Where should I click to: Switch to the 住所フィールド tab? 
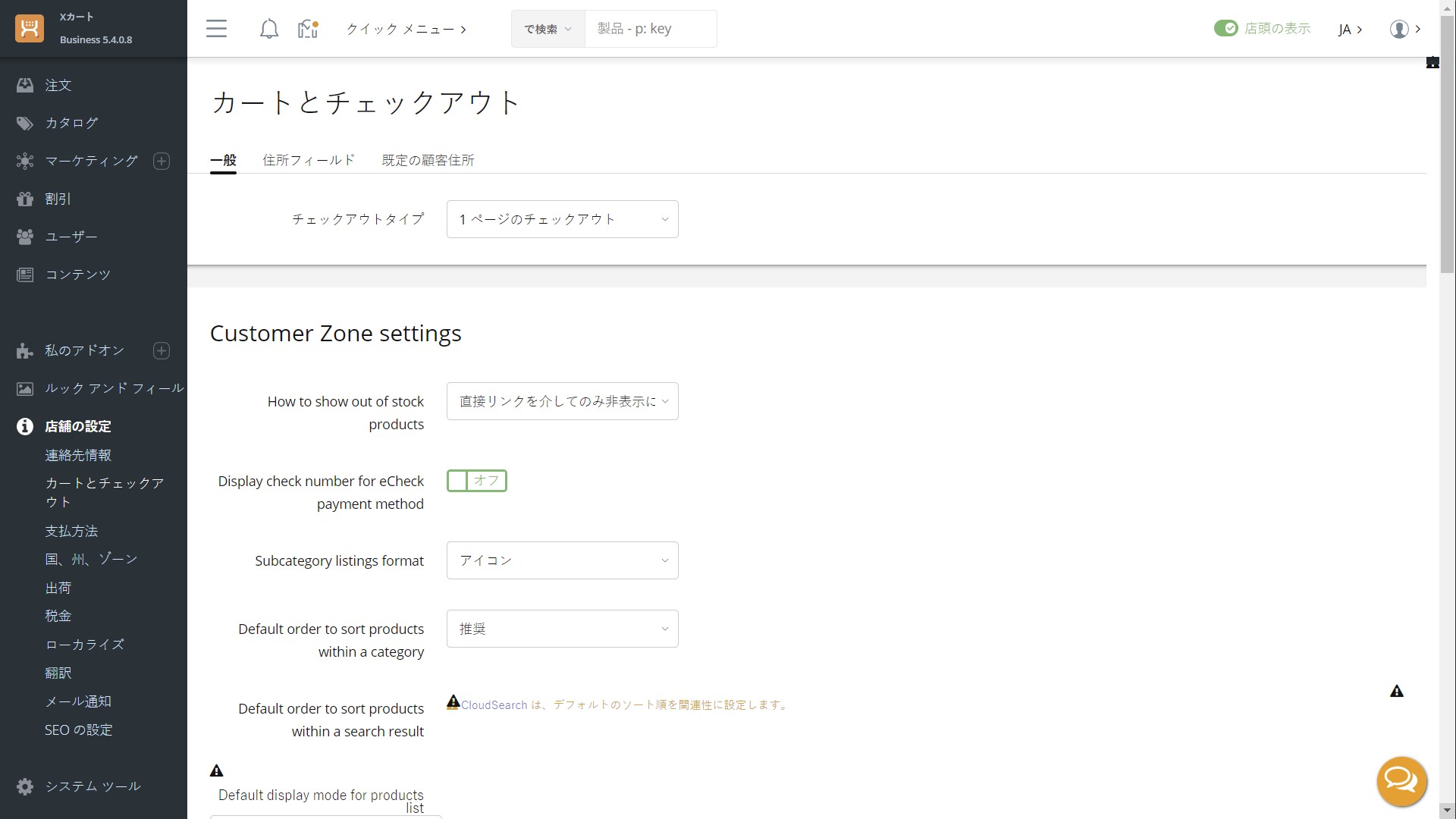(x=309, y=160)
